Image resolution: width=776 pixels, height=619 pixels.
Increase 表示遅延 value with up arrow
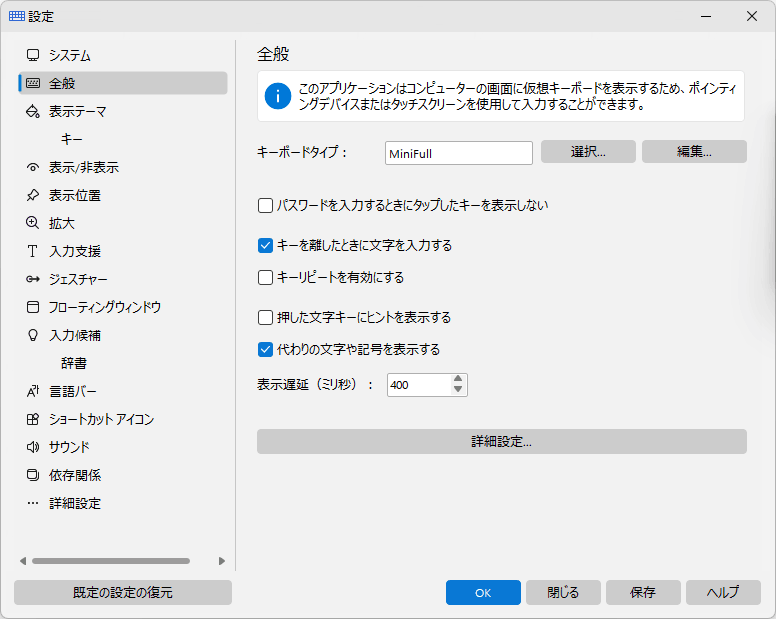click(458, 379)
